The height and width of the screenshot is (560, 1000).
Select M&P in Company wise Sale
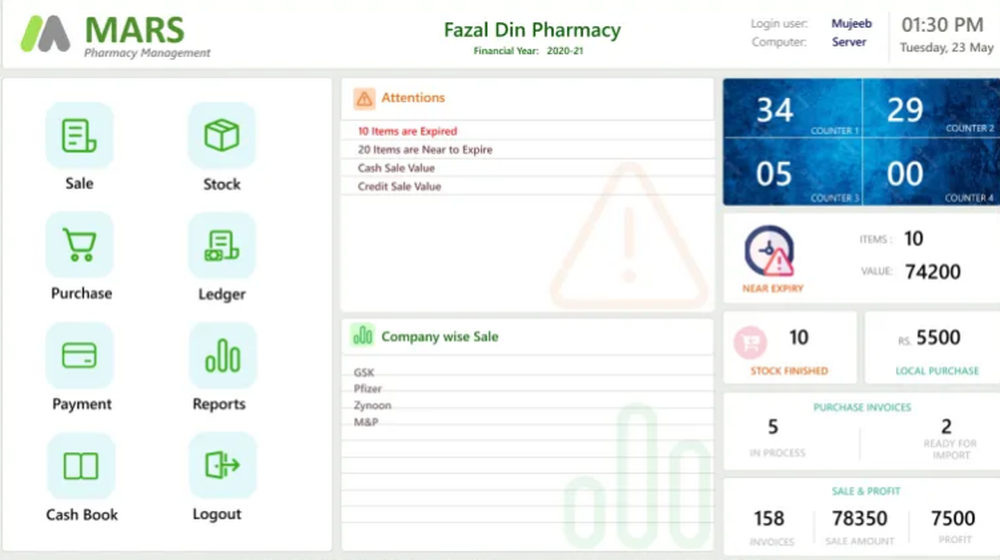tap(366, 422)
